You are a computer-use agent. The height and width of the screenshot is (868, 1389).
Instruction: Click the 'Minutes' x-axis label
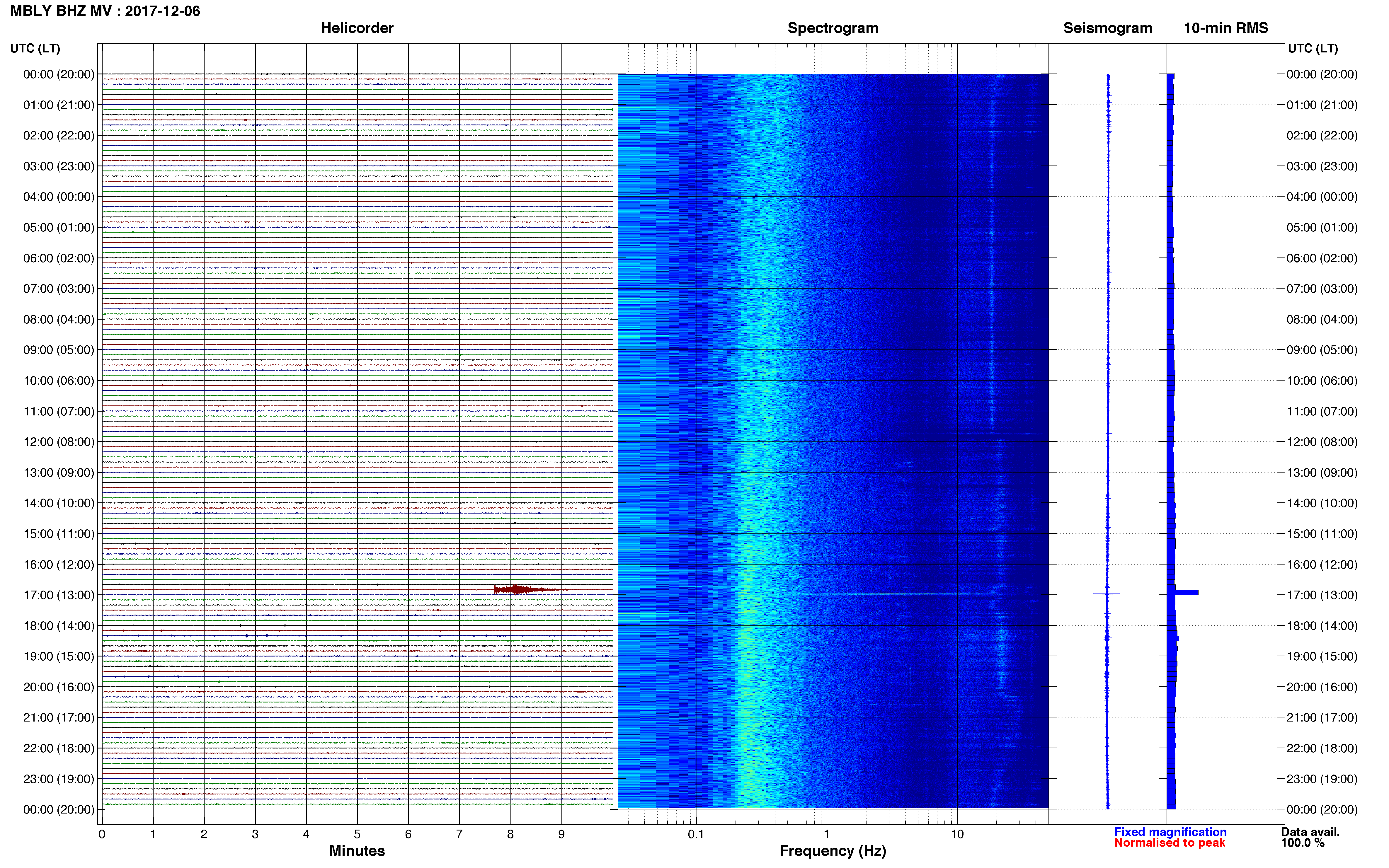(357, 851)
